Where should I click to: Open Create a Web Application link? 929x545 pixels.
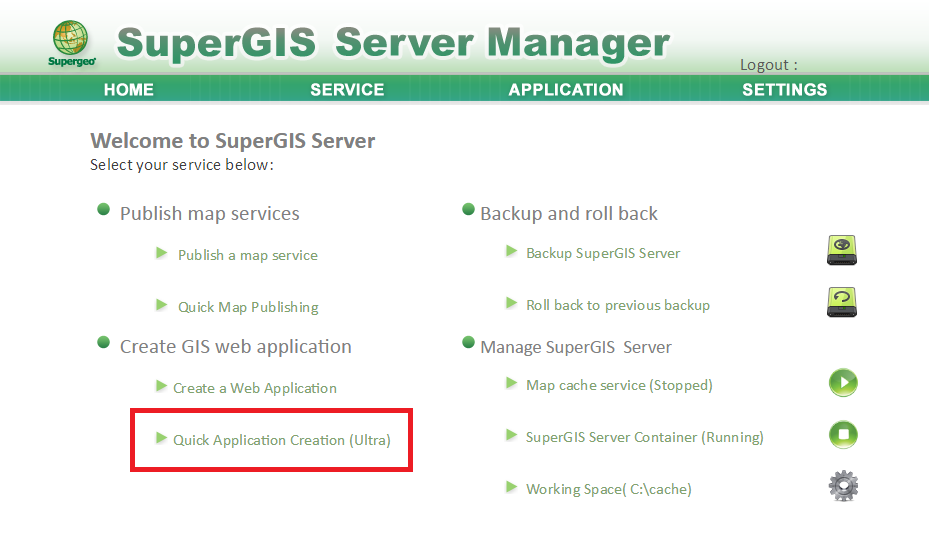point(255,388)
